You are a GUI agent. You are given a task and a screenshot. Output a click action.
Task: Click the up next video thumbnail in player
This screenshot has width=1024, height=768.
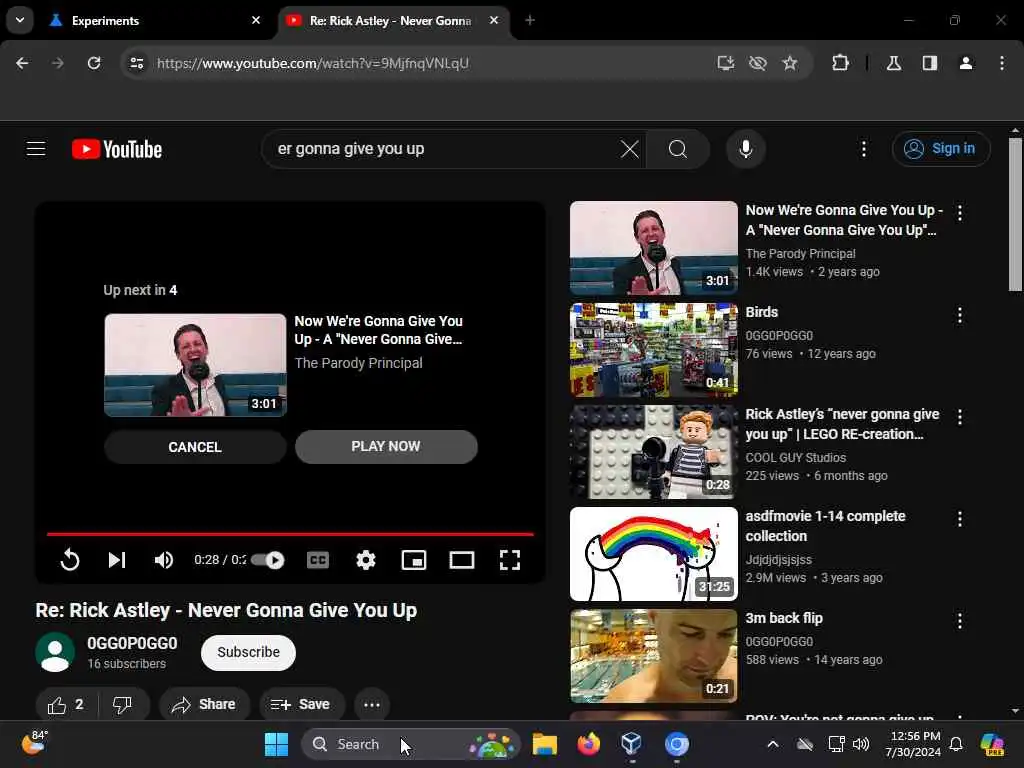(x=195, y=365)
